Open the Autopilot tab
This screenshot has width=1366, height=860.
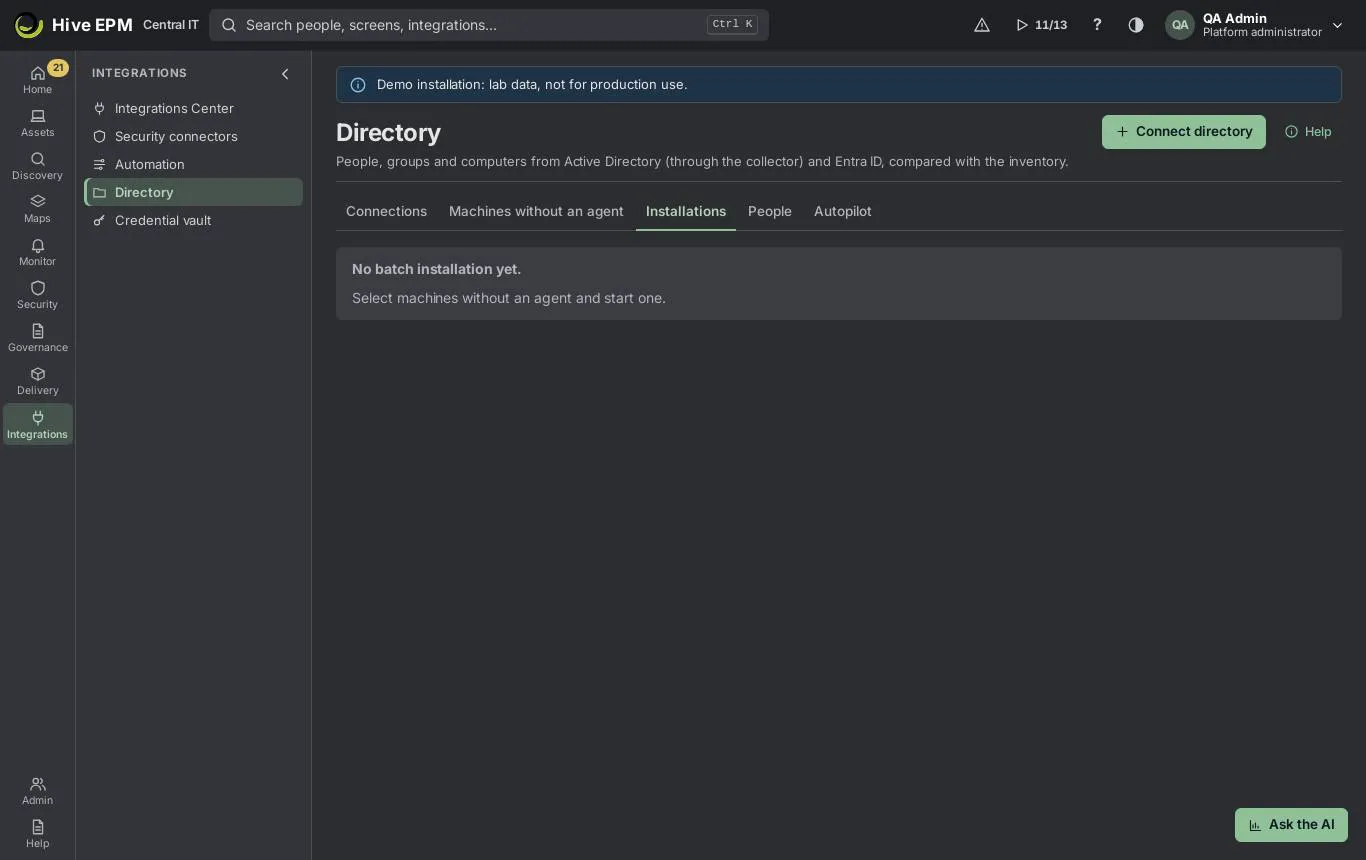[x=843, y=211]
